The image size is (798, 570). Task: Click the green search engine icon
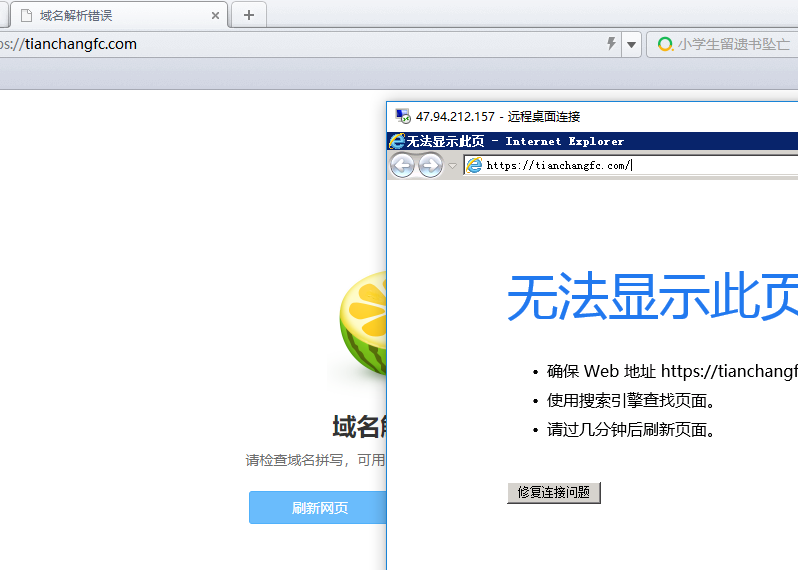(665, 44)
